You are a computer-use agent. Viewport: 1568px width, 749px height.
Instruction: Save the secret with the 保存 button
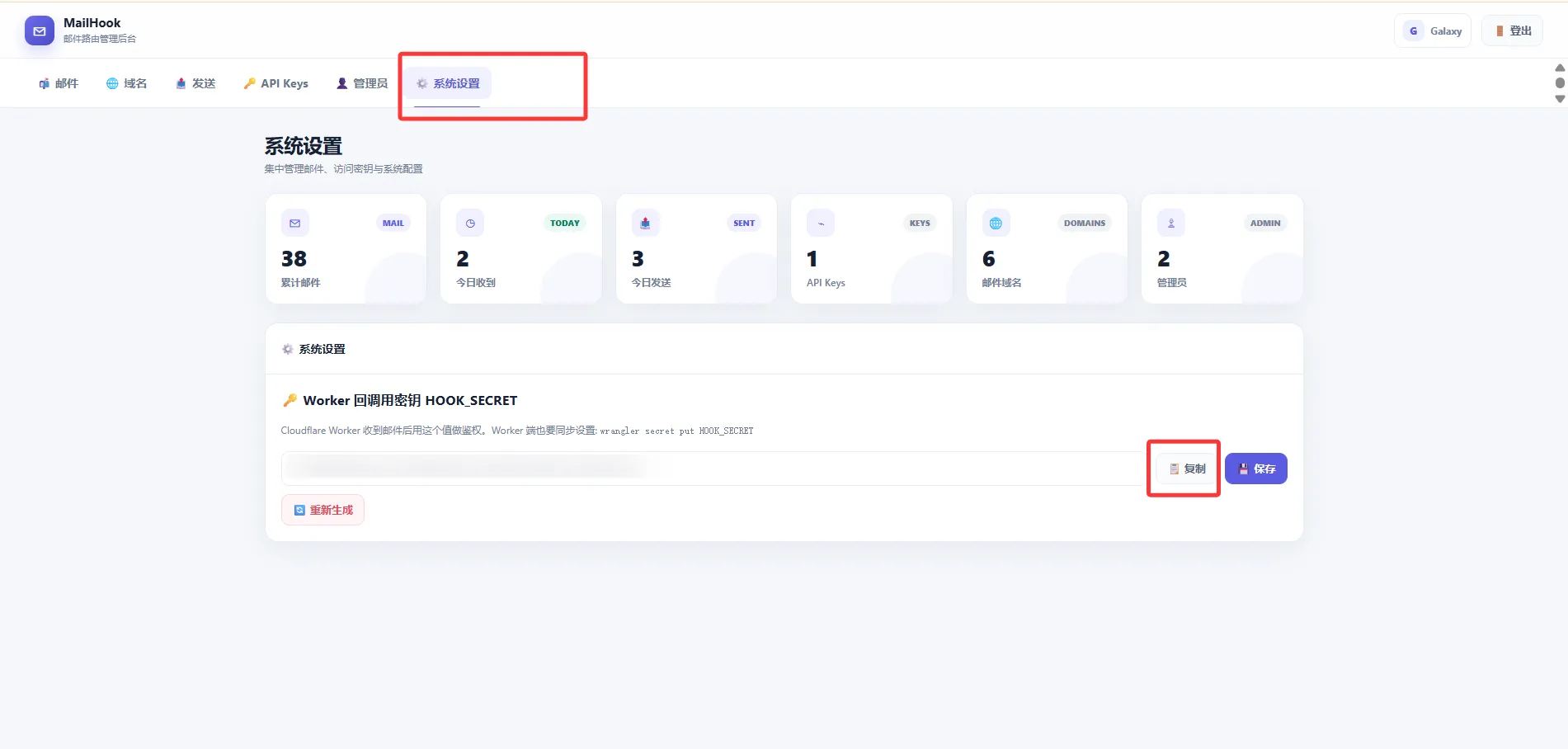[x=1256, y=469]
